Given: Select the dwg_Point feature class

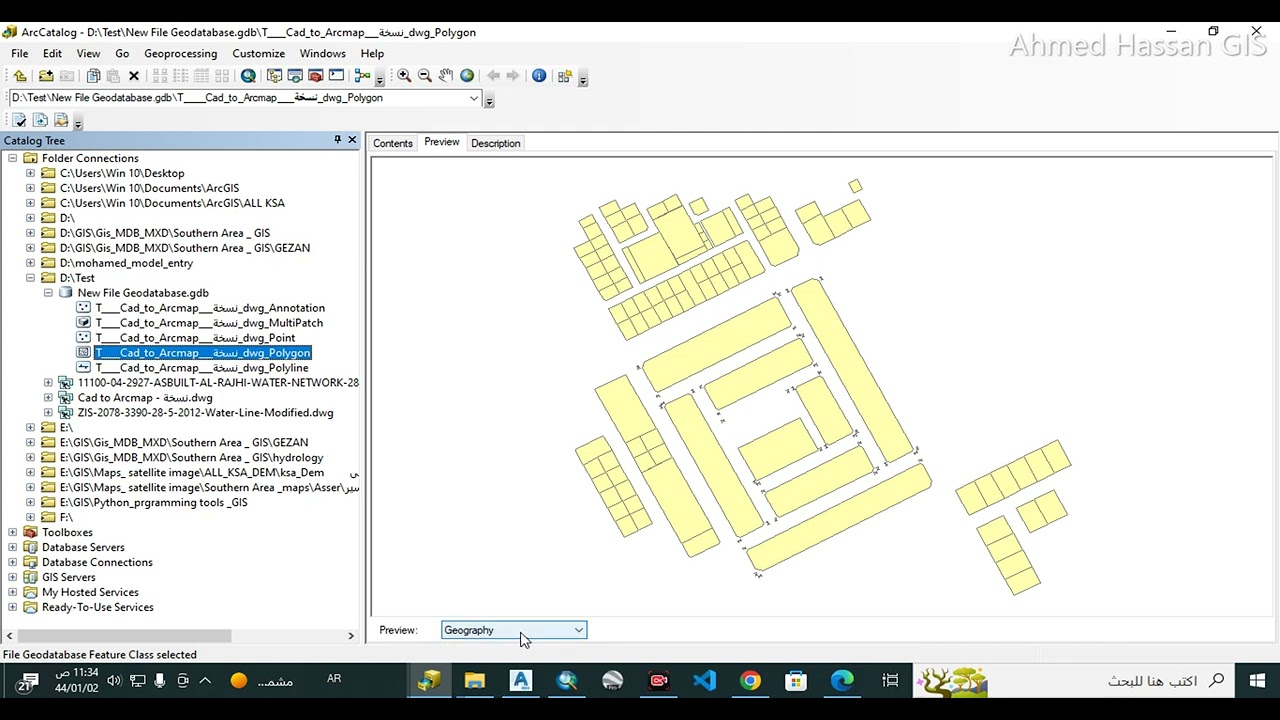Looking at the screenshot, I should [x=195, y=338].
